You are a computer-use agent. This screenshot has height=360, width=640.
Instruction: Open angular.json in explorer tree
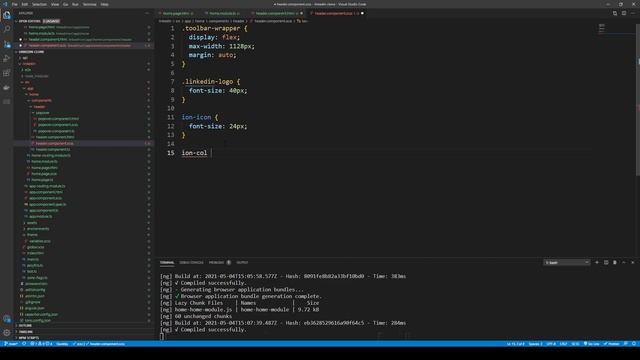[34, 308]
